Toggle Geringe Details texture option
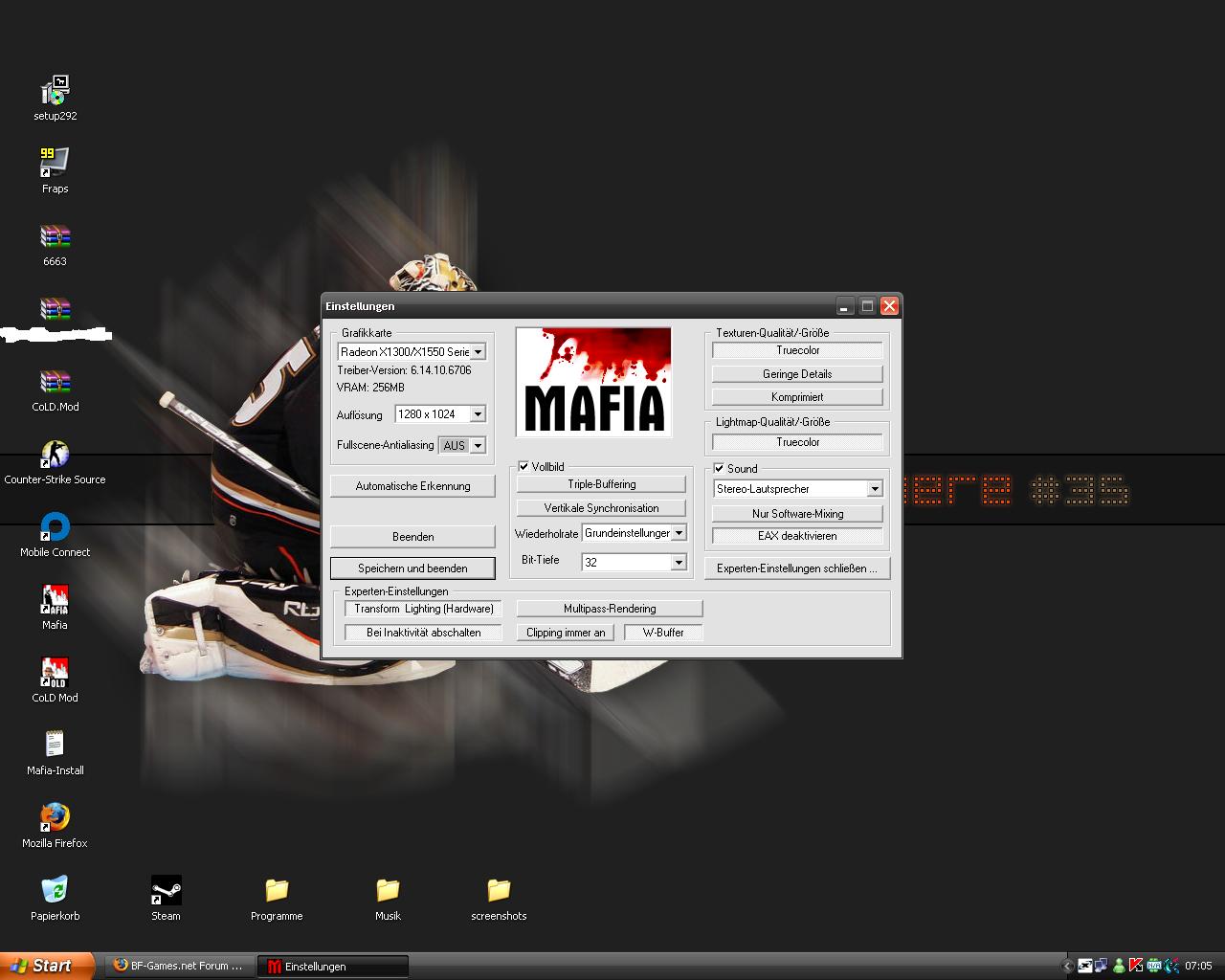The width and height of the screenshot is (1225, 980). (x=797, y=374)
